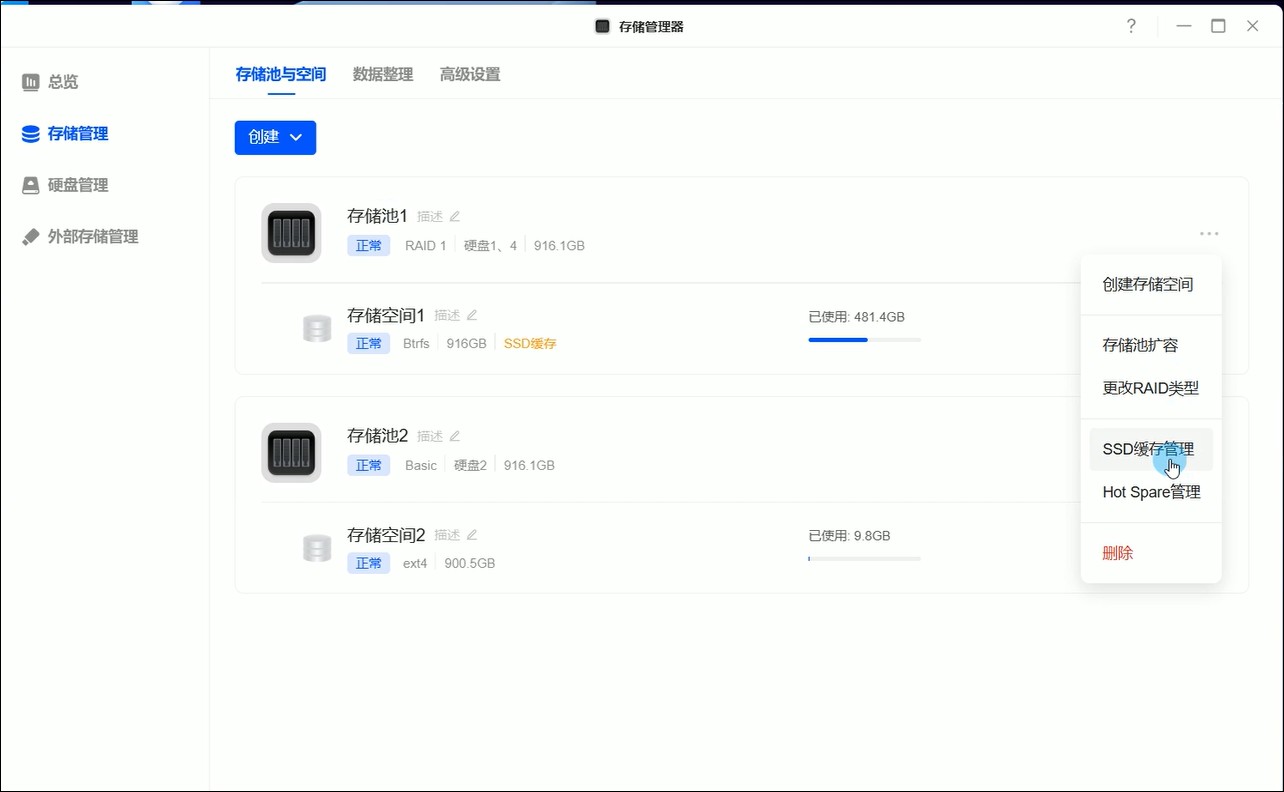Screen dimensions: 1284x792
Task: Switch to the 高级设置 tab
Action: pos(470,74)
